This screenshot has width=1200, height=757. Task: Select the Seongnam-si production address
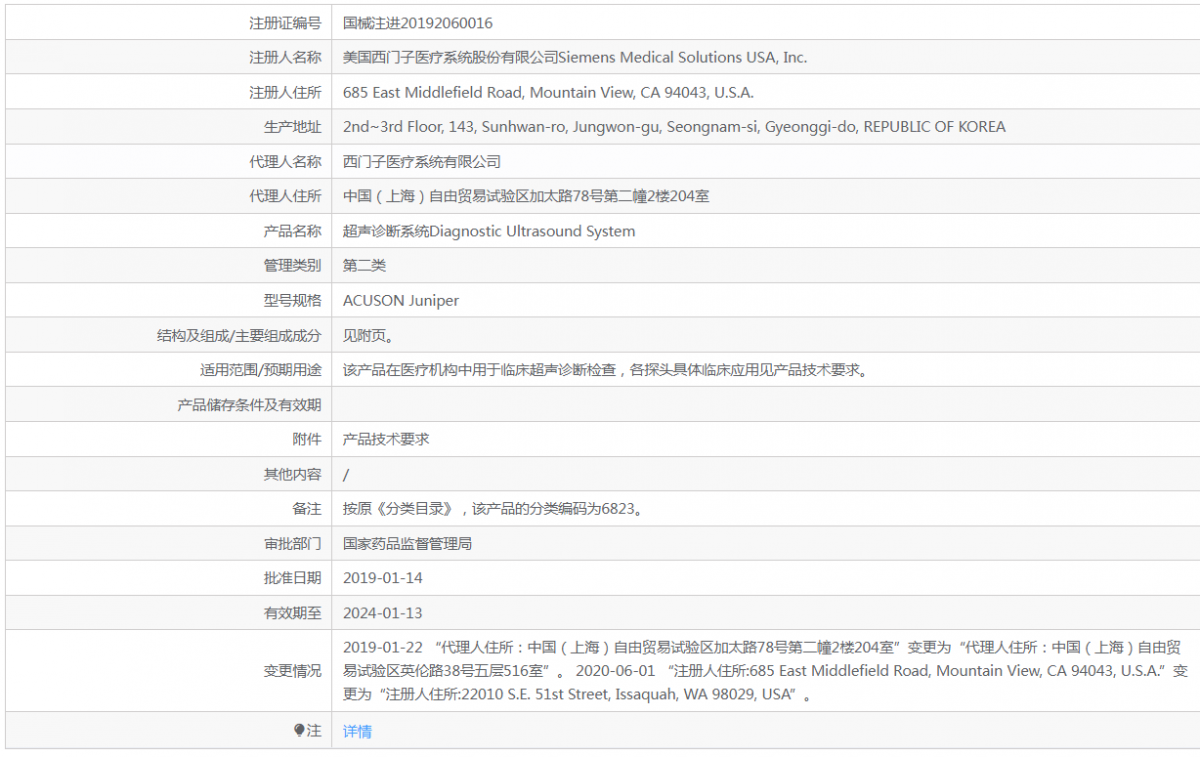pos(674,127)
